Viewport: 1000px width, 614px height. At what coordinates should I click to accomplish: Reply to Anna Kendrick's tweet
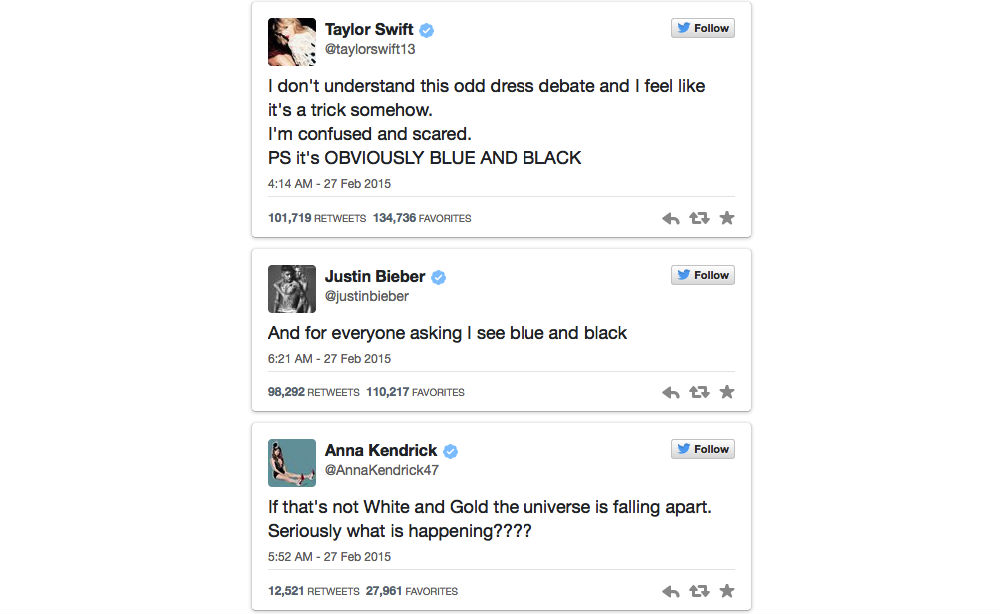(x=670, y=591)
